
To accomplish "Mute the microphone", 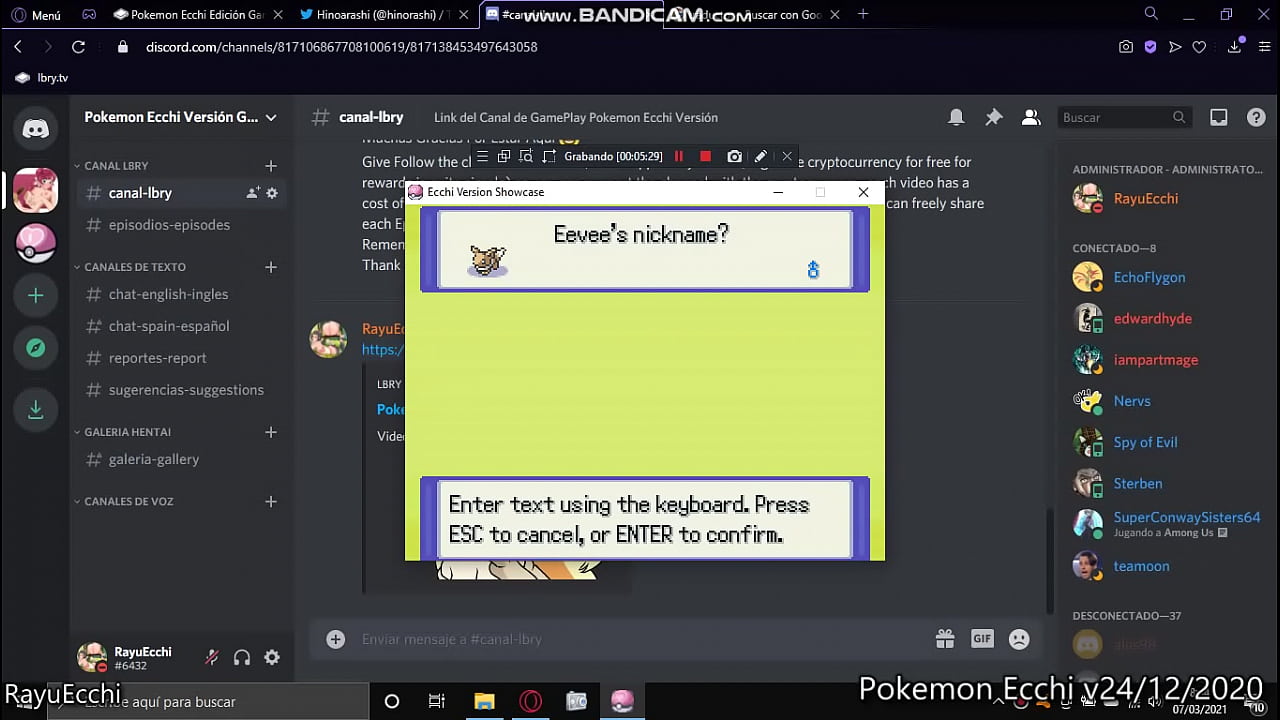I will tap(211, 657).
